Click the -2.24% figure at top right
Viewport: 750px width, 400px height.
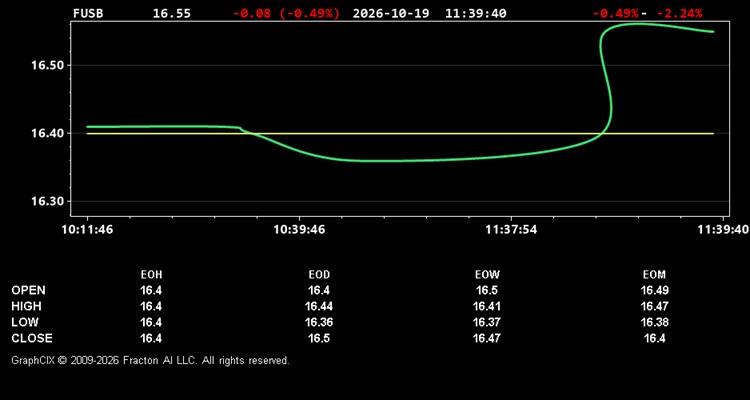pos(679,13)
